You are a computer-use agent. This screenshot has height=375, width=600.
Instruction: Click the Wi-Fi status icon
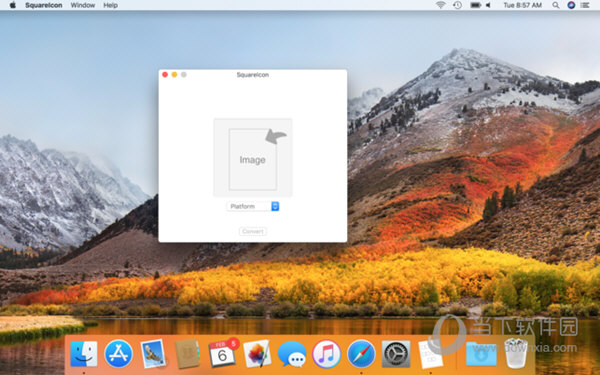pos(441,5)
